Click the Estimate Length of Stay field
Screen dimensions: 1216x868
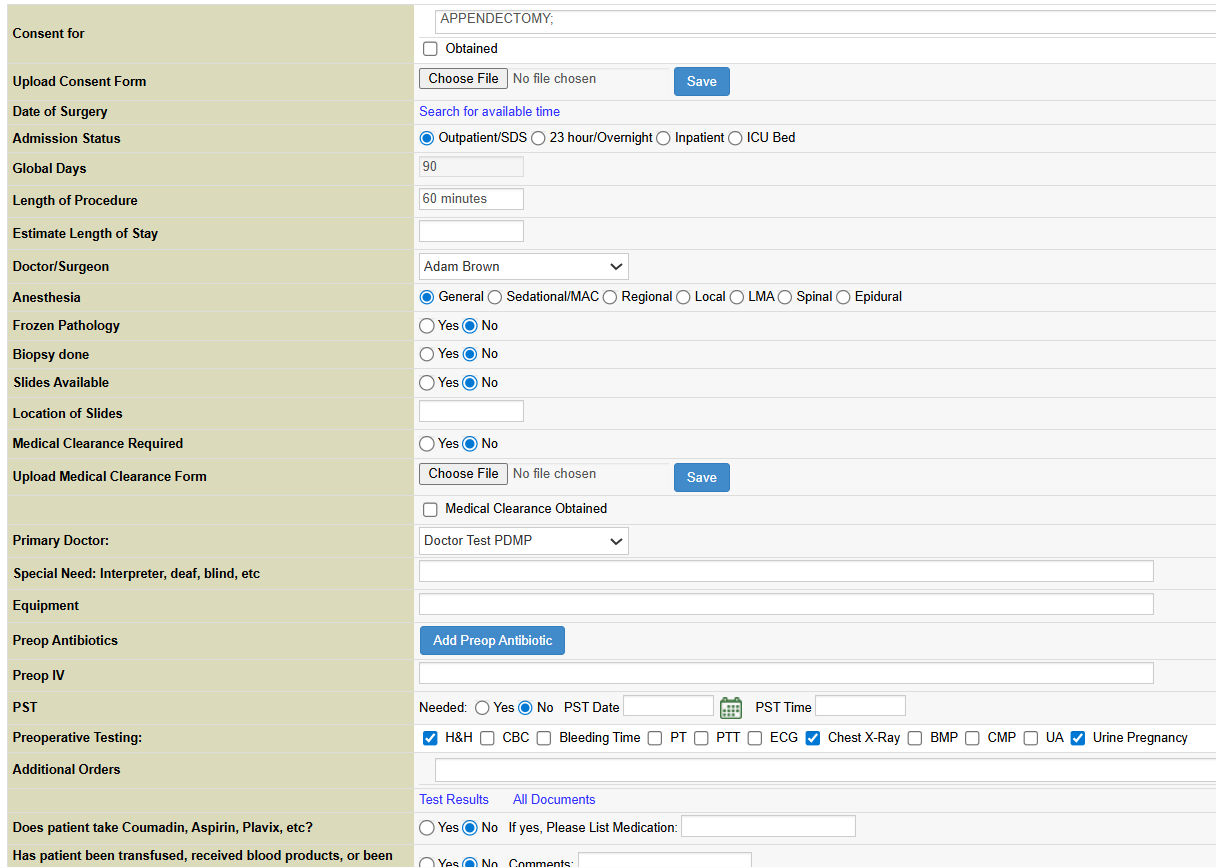[x=471, y=232]
